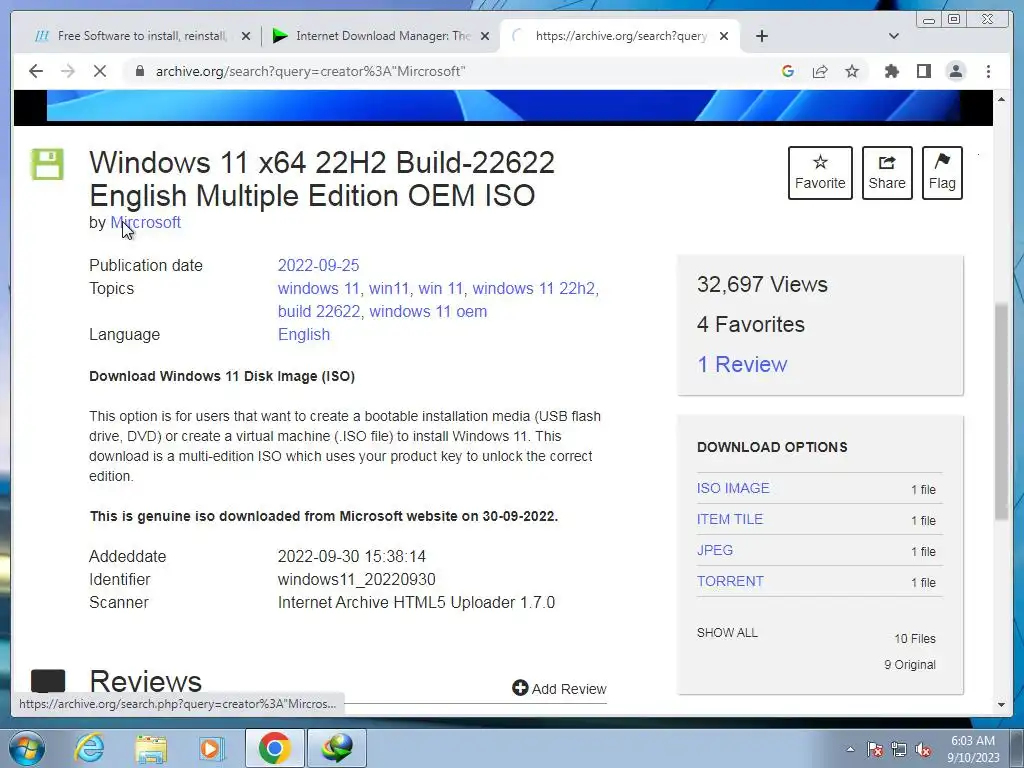Click Add Review link
This screenshot has width=1024, height=768.
pyautogui.click(x=560, y=688)
